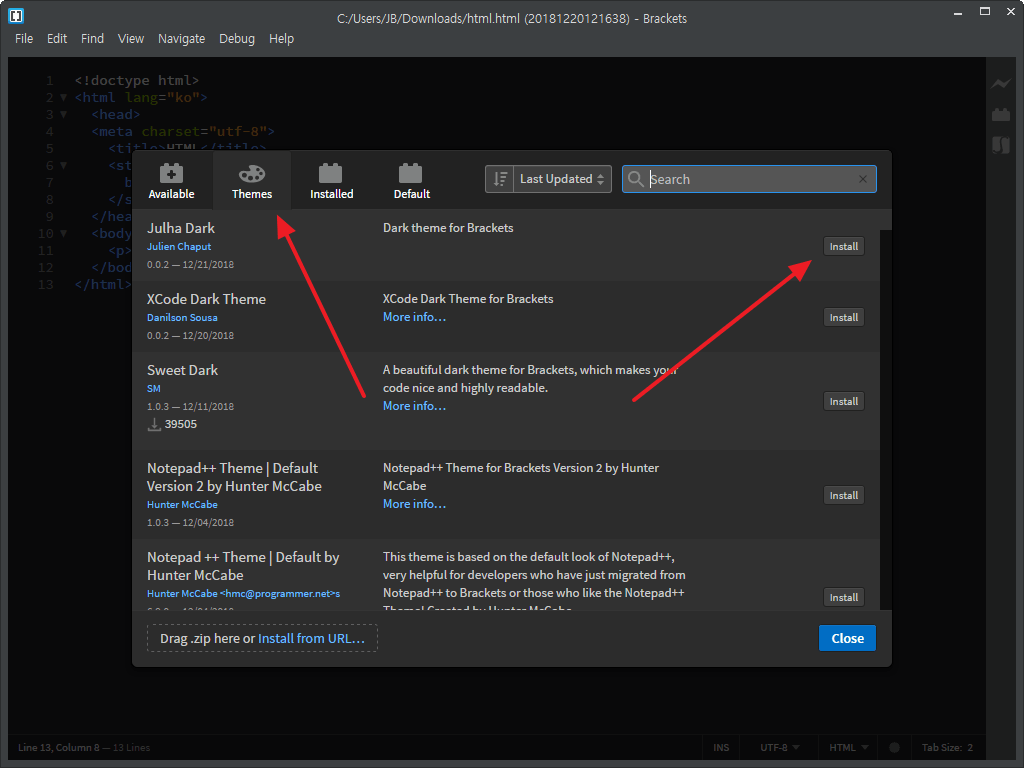Open More info for Notepad++ Theme Version 2
The width and height of the screenshot is (1024, 768).
coord(415,504)
